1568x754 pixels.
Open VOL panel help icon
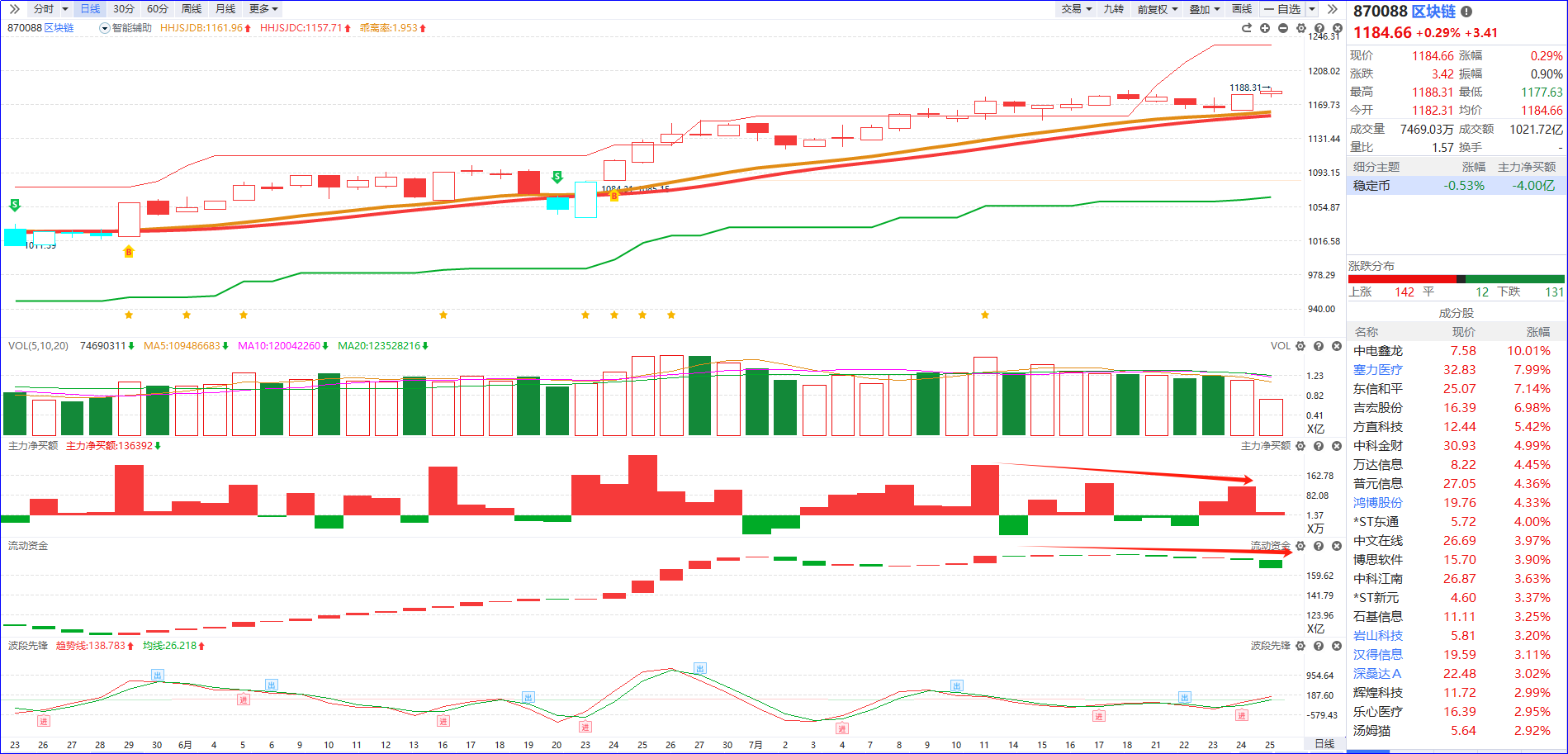point(1319,346)
